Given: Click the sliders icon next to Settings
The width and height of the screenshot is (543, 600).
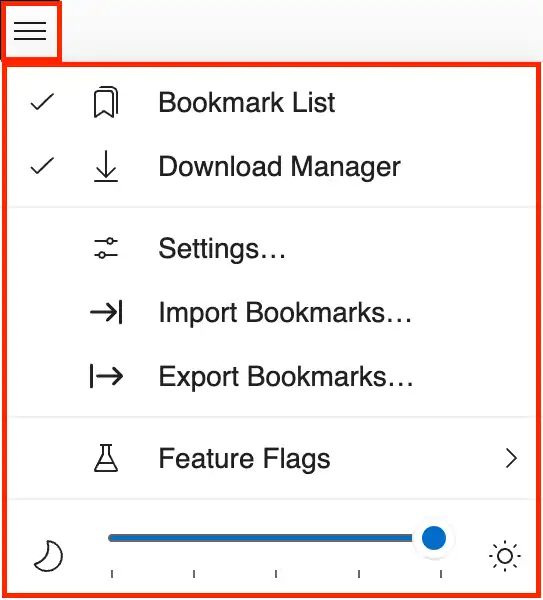Looking at the screenshot, I should (106, 248).
